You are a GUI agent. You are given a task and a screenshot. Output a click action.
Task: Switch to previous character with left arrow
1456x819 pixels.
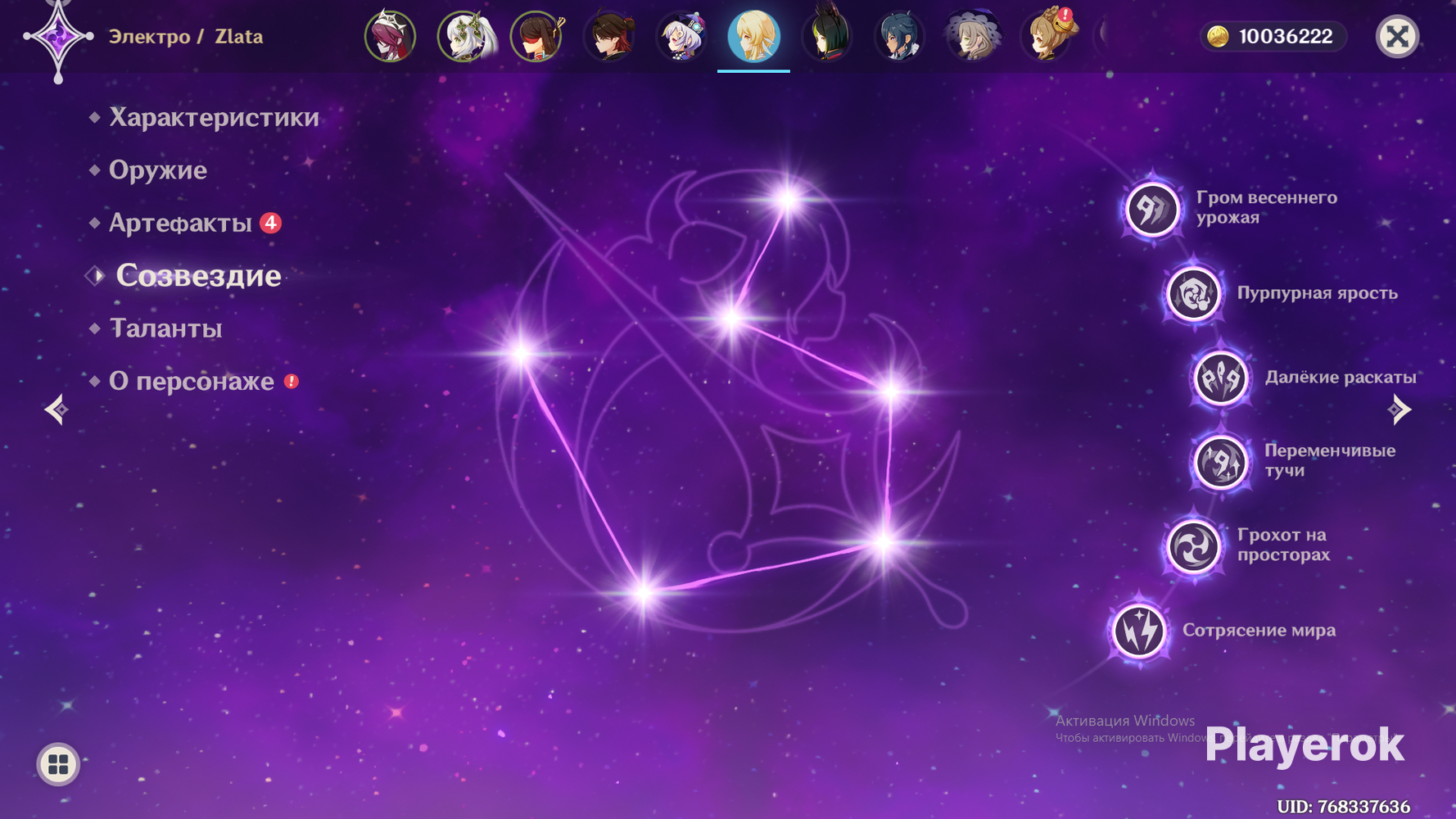[x=57, y=409]
